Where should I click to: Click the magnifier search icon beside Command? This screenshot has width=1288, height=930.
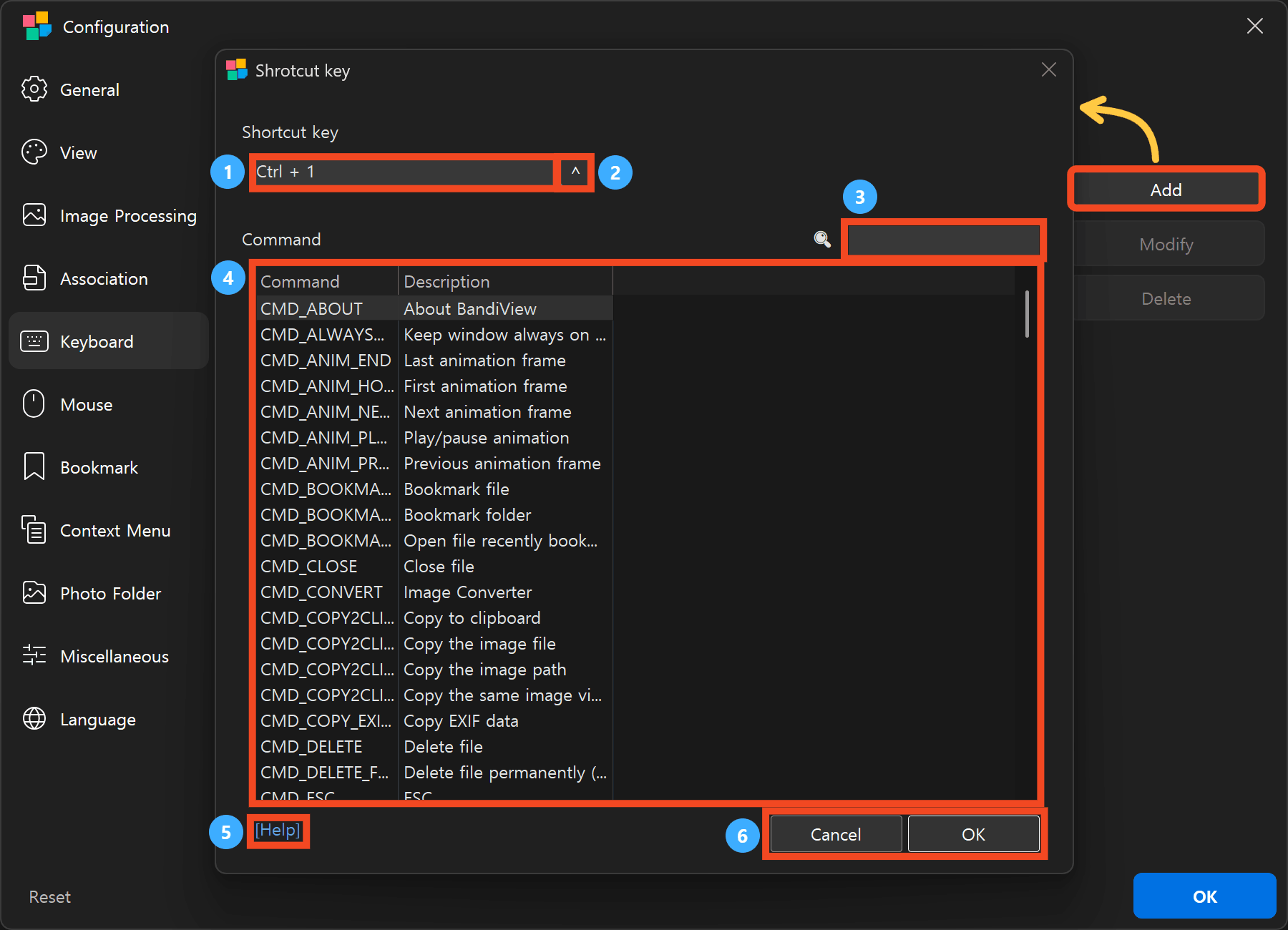pos(822,240)
